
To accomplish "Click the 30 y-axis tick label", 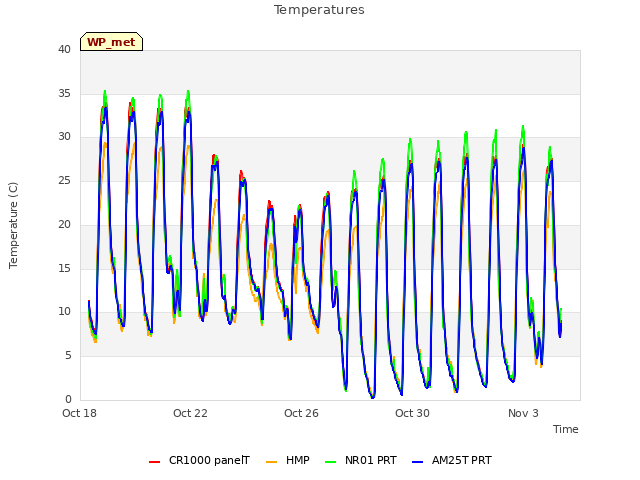I will coord(64,137).
